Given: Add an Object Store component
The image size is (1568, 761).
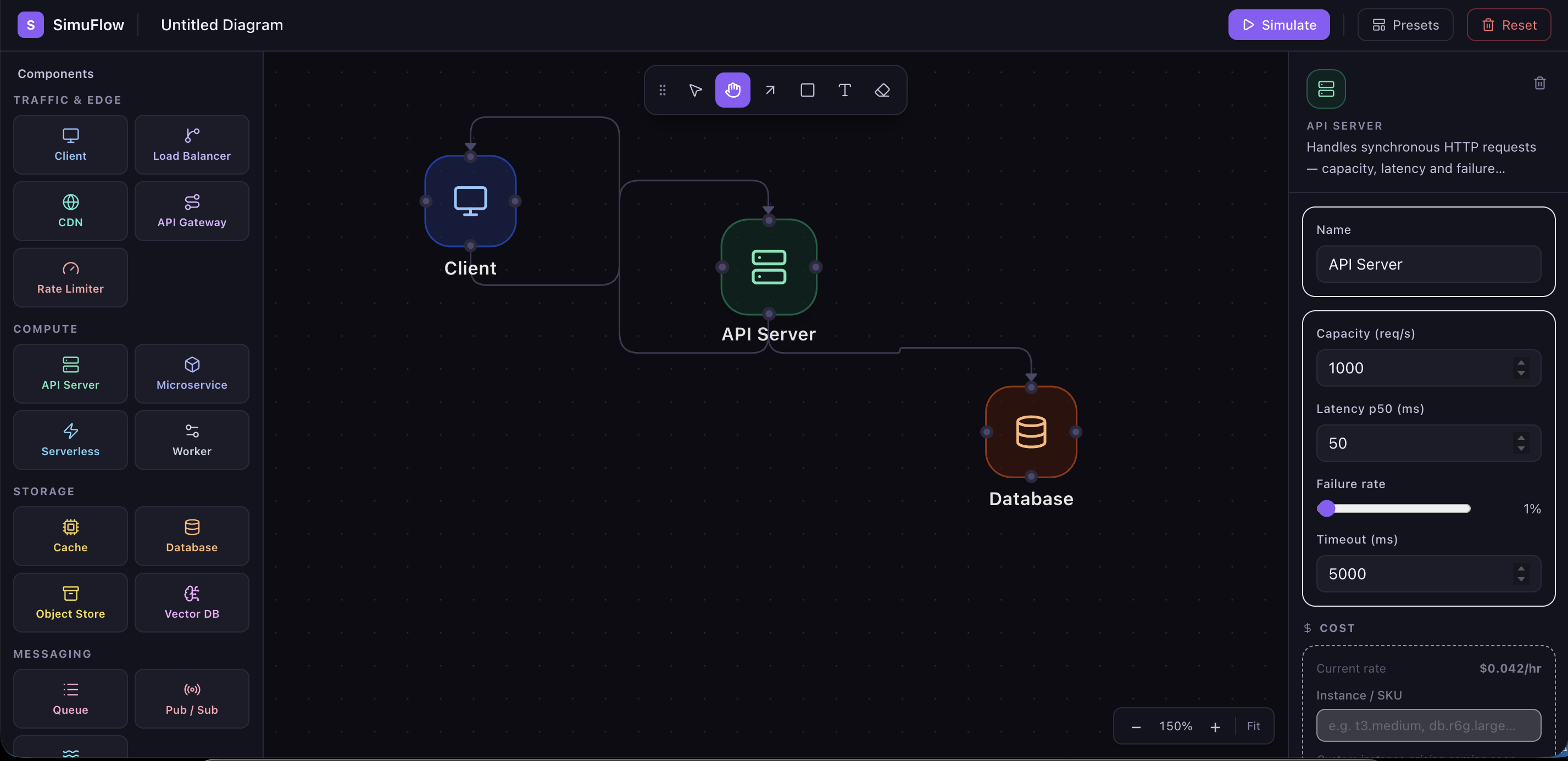Looking at the screenshot, I should click(71, 602).
